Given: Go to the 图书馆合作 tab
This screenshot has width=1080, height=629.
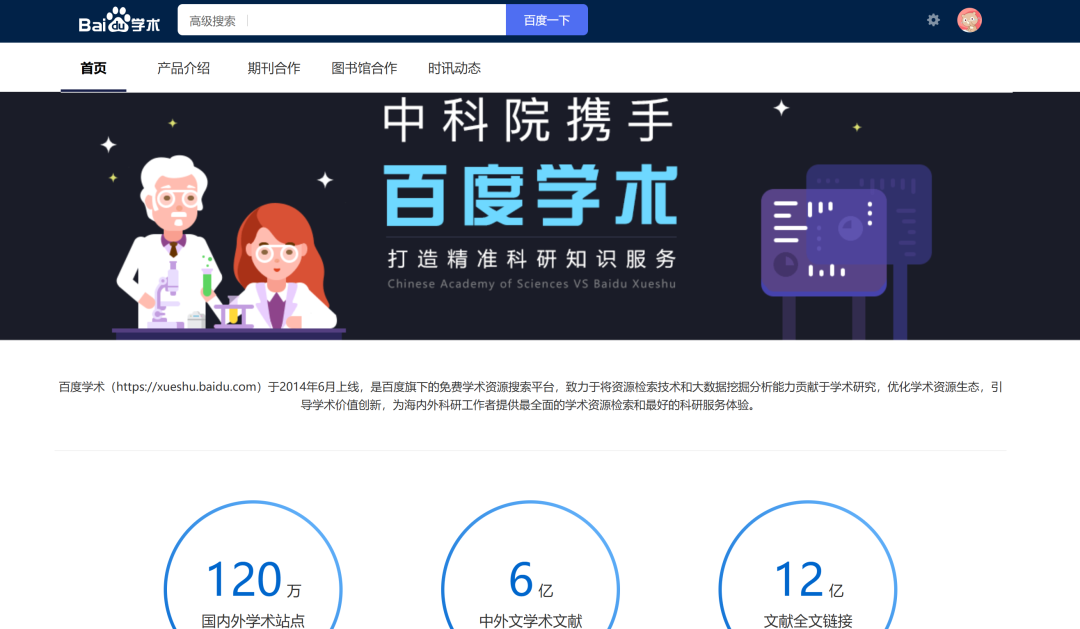Looking at the screenshot, I should [x=364, y=68].
